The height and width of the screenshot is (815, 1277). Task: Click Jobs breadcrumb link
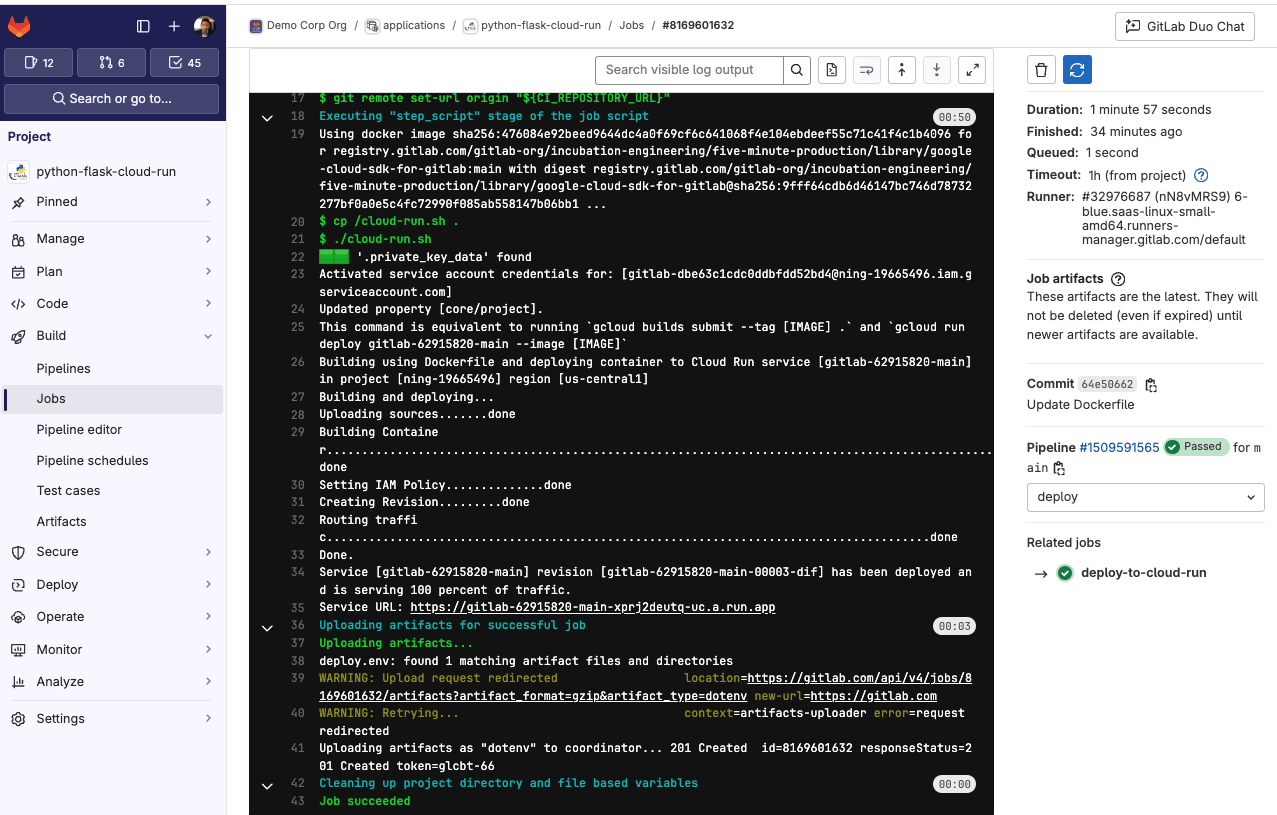[x=631, y=26]
